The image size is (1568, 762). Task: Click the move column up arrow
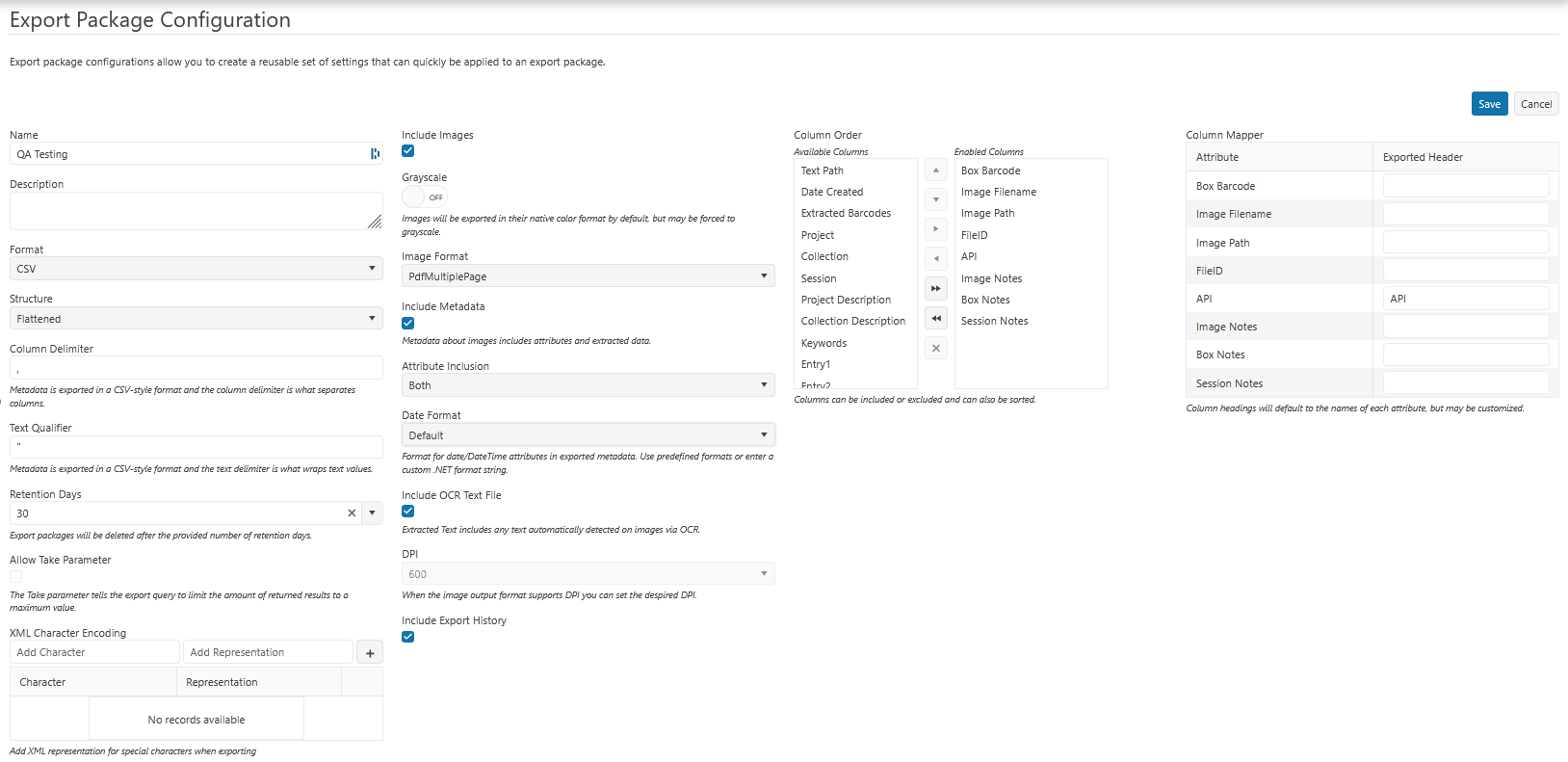pyautogui.click(x=935, y=171)
